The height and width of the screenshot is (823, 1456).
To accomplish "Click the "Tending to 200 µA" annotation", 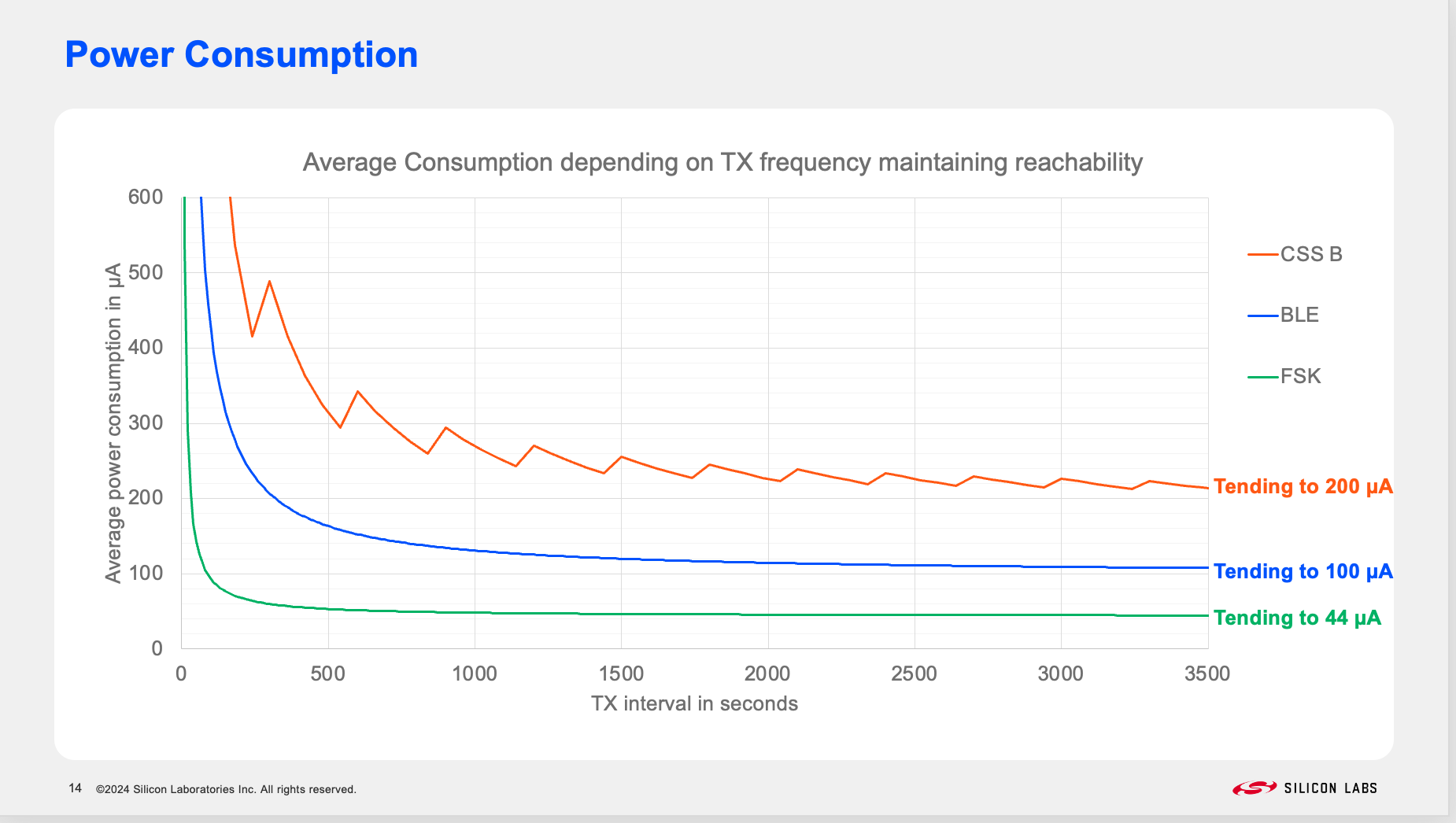I will pyautogui.click(x=1303, y=487).
